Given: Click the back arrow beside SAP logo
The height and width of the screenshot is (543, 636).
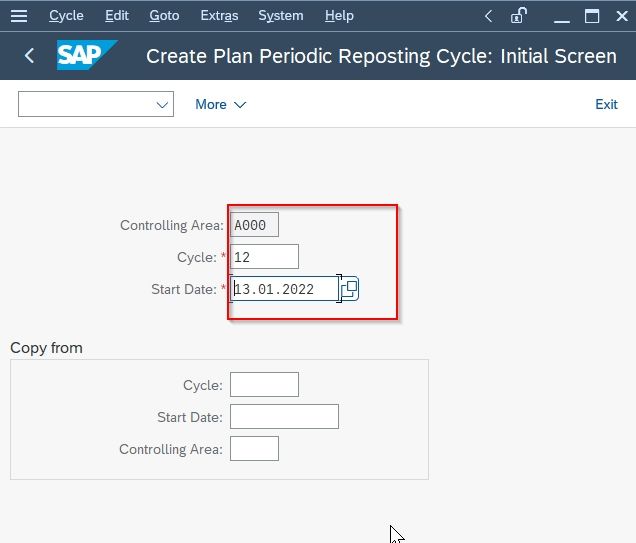Looking at the screenshot, I should [29, 56].
